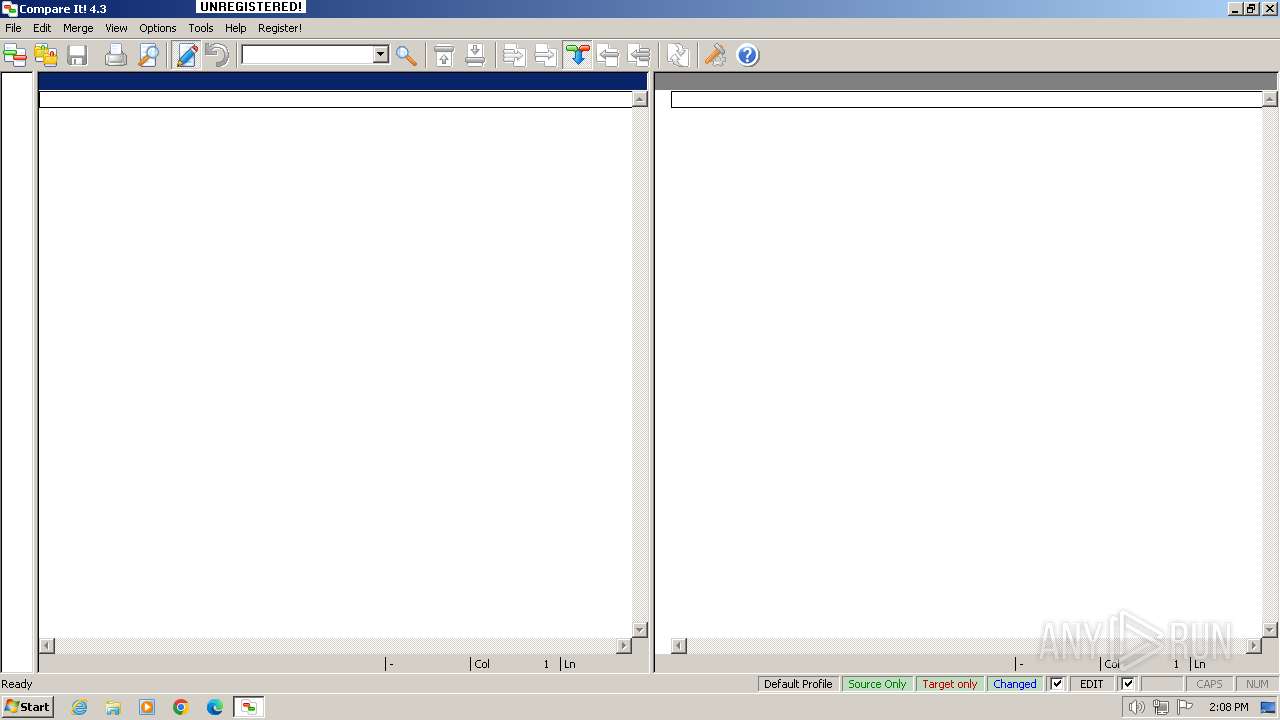1280x720 pixels.
Task: Open print preview magnifier icon
Action: point(148,55)
